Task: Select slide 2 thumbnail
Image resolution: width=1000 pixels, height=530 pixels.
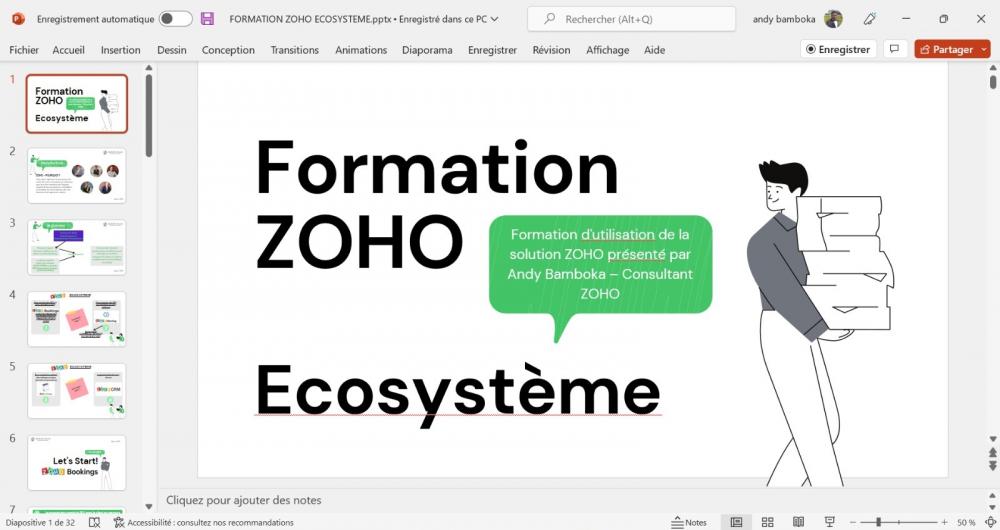Action: point(77,175)
